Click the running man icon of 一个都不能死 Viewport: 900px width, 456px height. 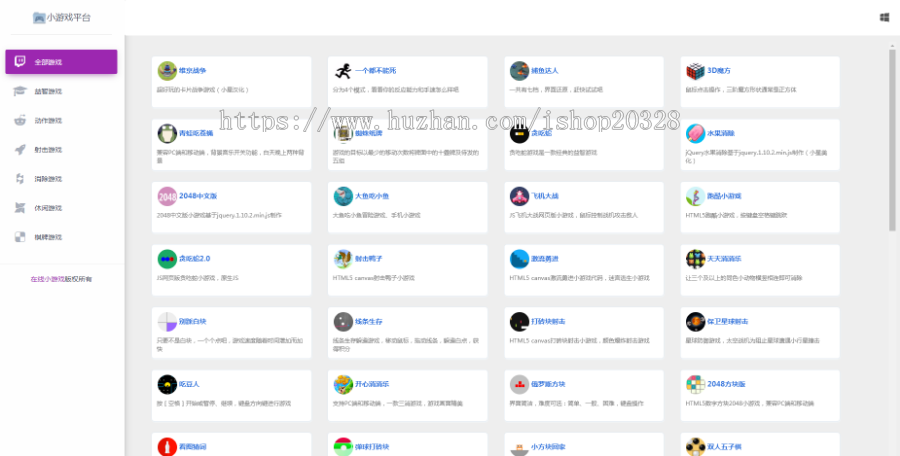click(343, 71)
